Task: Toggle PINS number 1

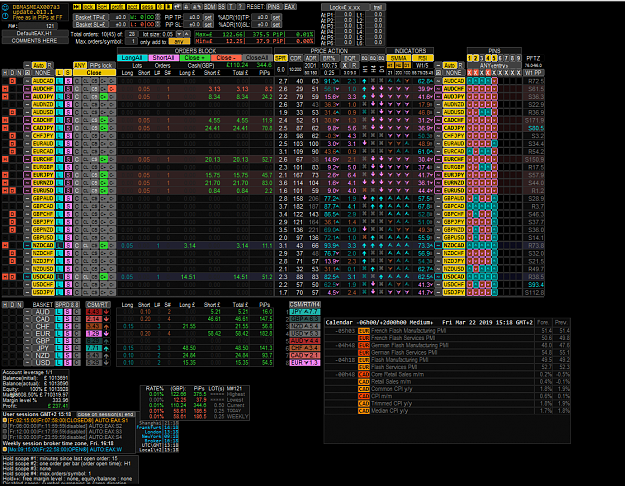Action: point(470,58)
